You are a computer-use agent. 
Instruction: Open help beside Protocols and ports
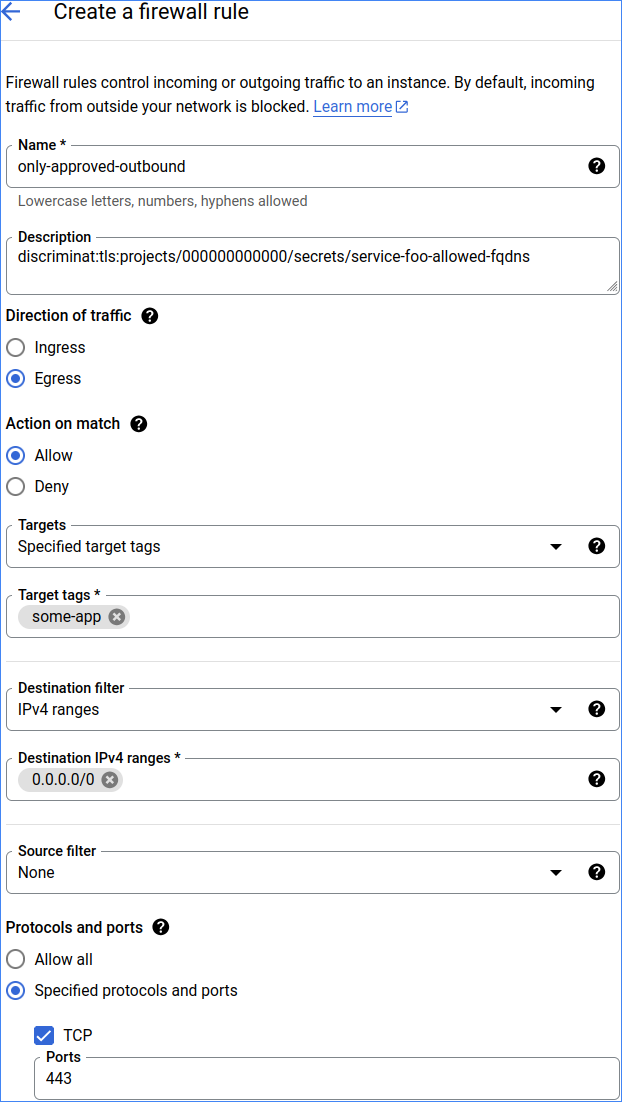160,928
